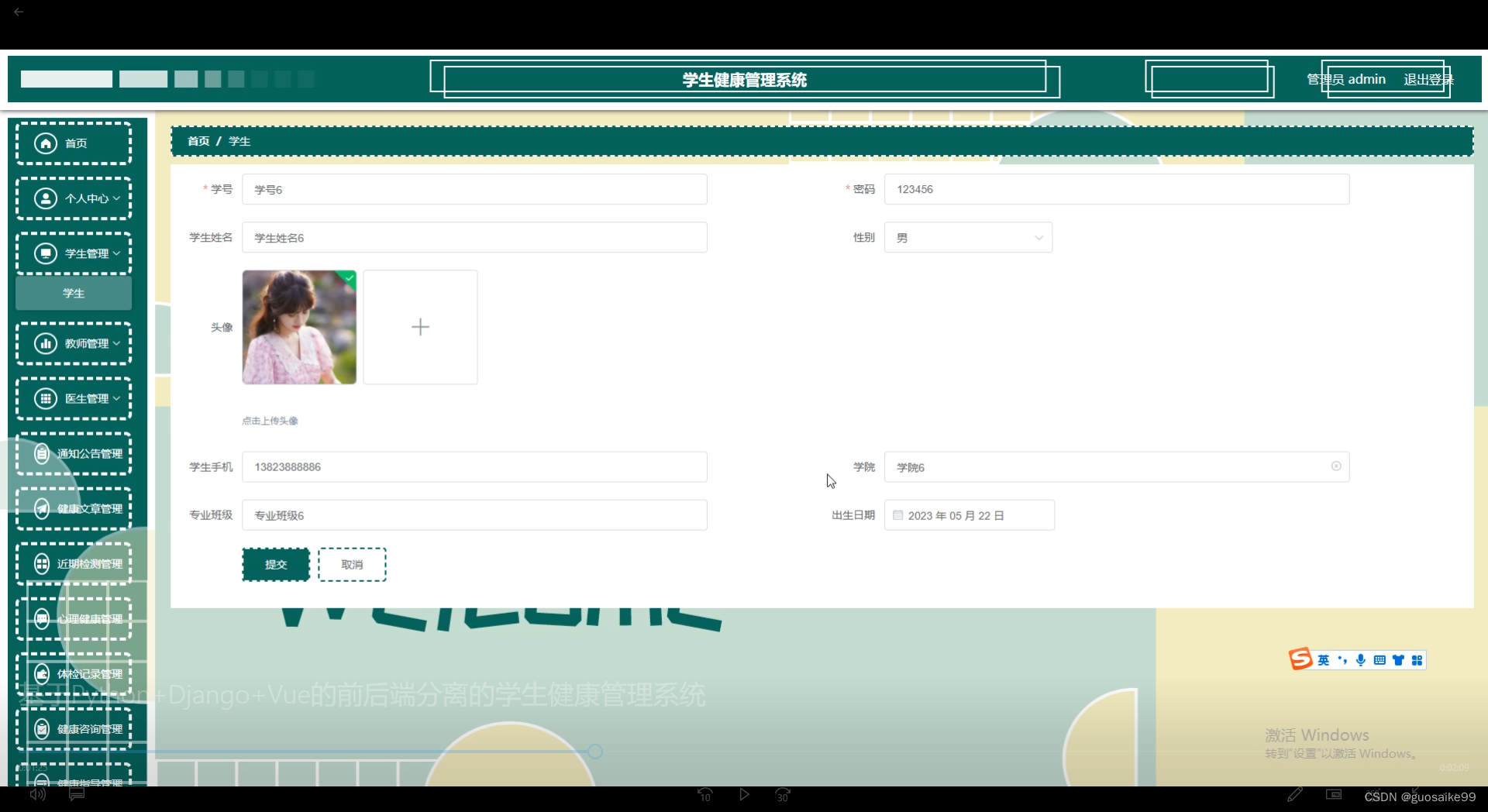Viewport: 1488px width, 812px height.
Task: Click the 提交 submit button
Action: tap(275, 564)
